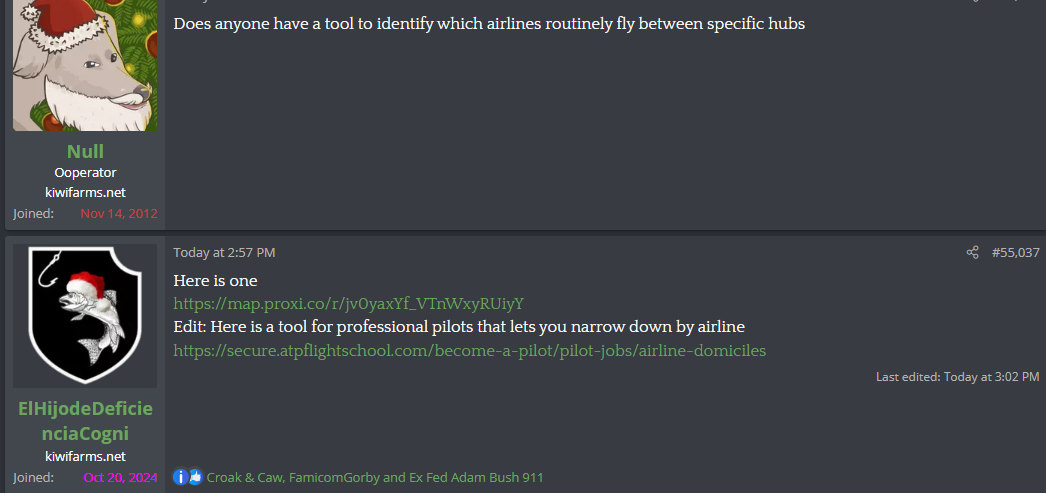Screen dimensions: 1046x493
Task: Click the share icon on post #55,037
Action: point(972,253)
